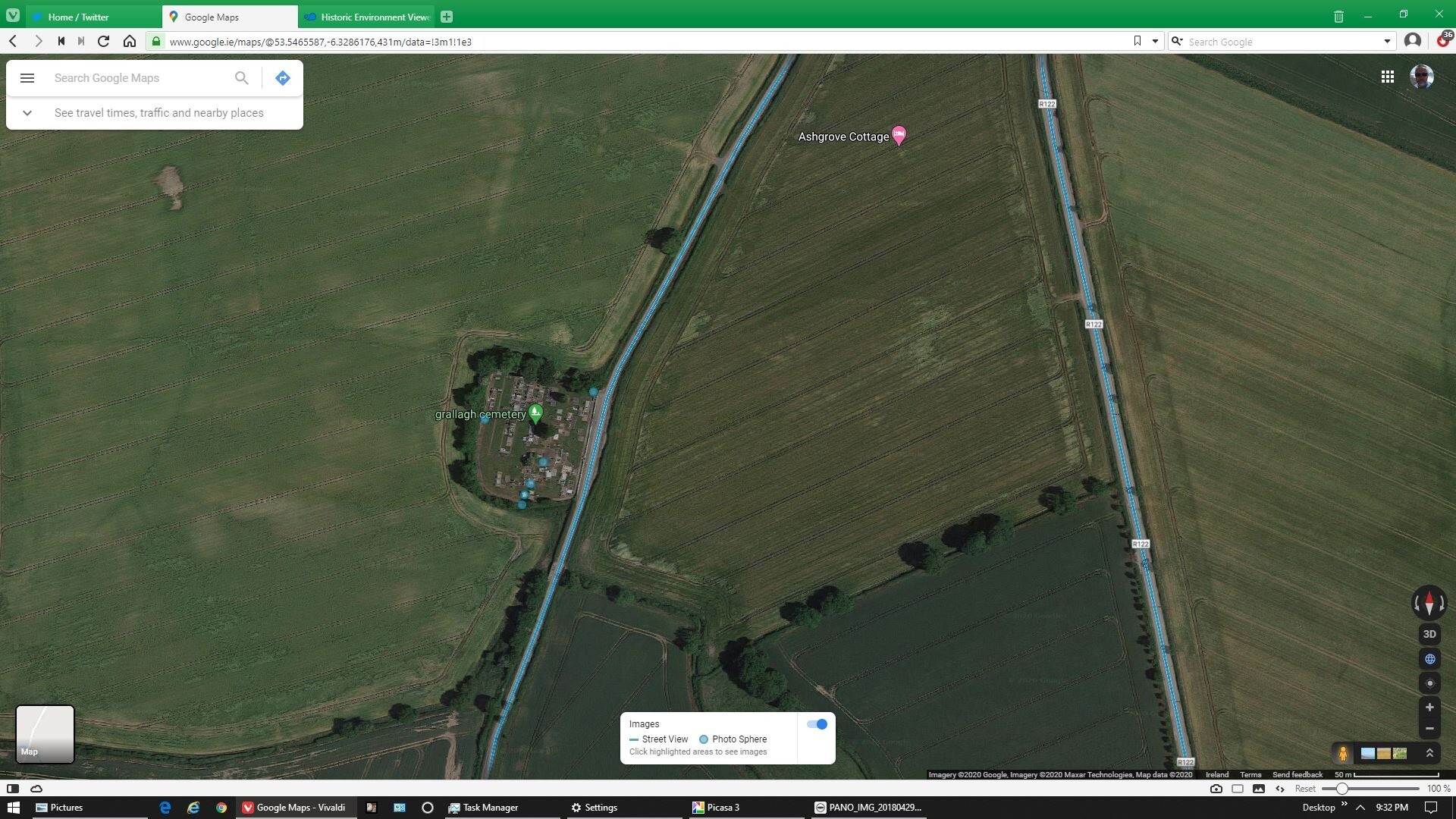Go to the browser home page

click(130, 41)
